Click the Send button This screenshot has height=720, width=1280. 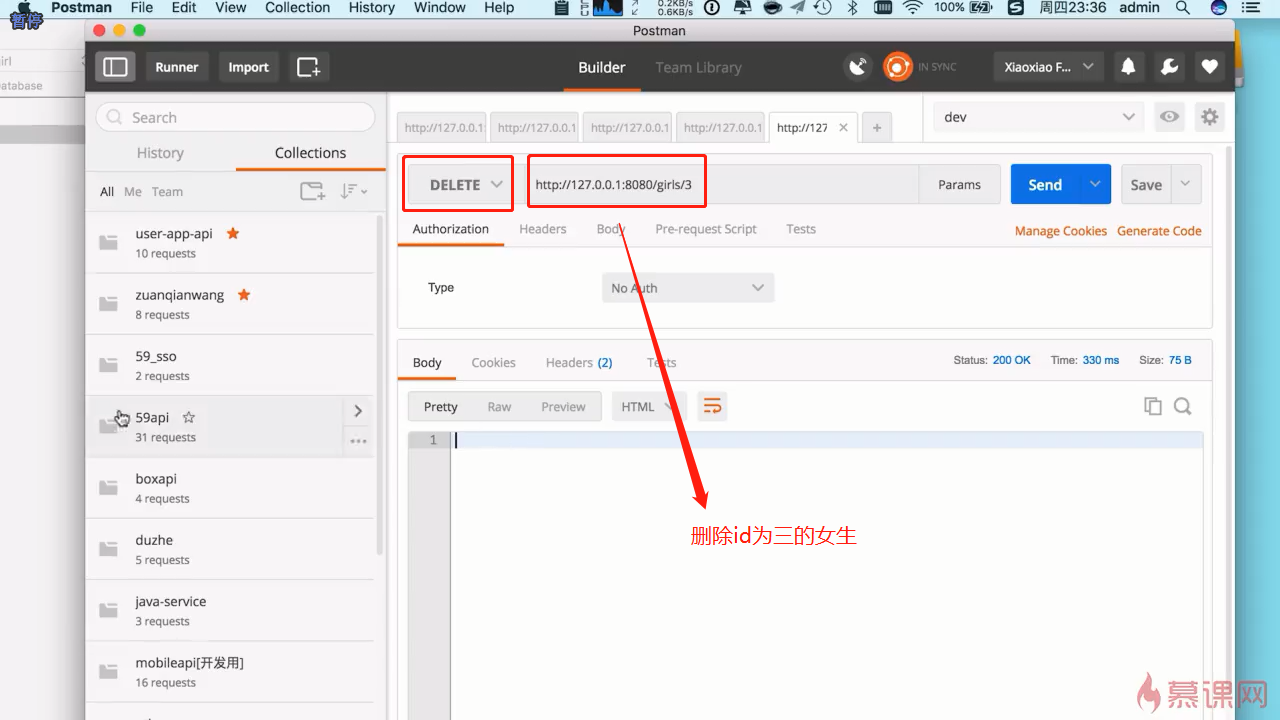pos(1045,185)
